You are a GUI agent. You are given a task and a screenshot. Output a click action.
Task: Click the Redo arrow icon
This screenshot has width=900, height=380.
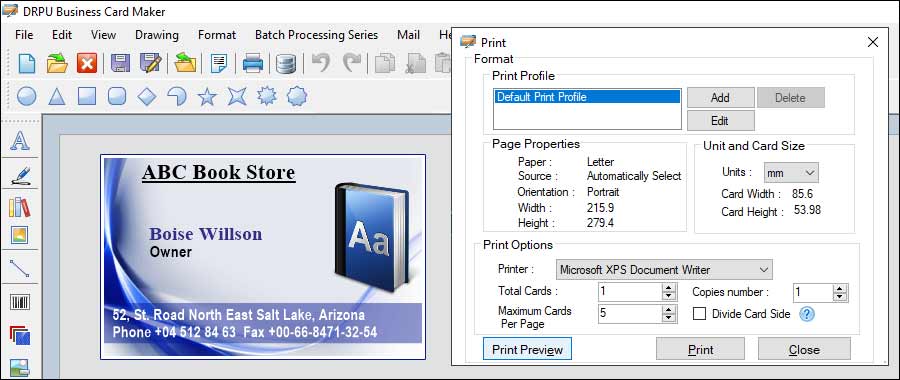point(352,62)
